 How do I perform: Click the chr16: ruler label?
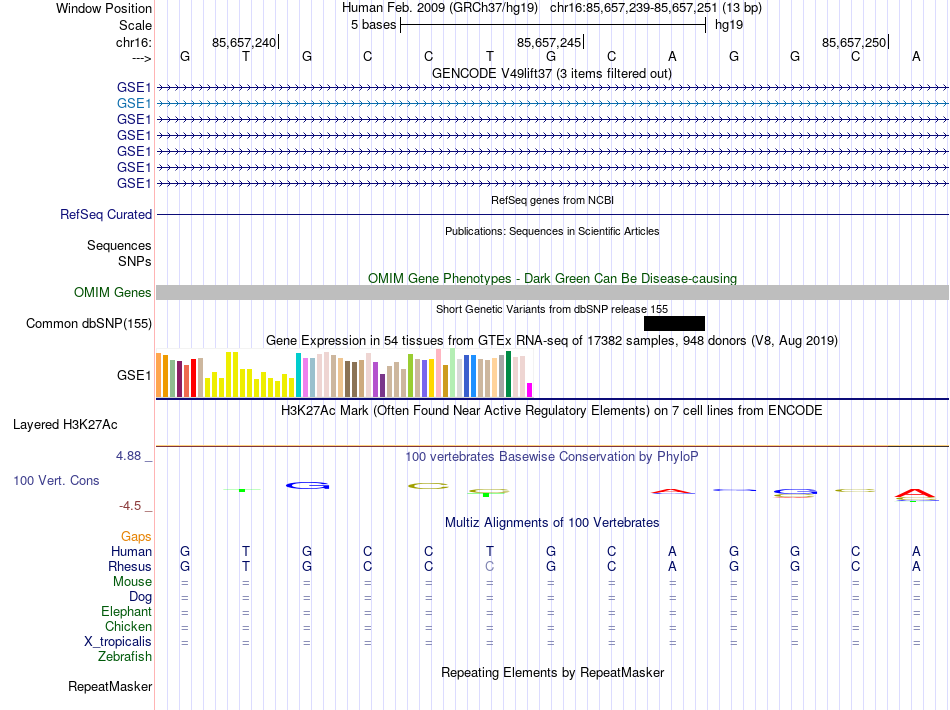(x=133, y=42)
